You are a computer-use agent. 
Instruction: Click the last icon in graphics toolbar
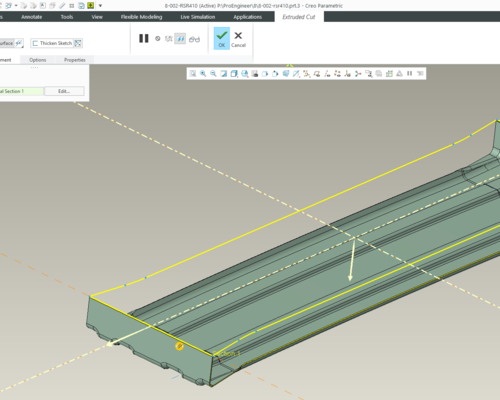[x=420, y=74]
